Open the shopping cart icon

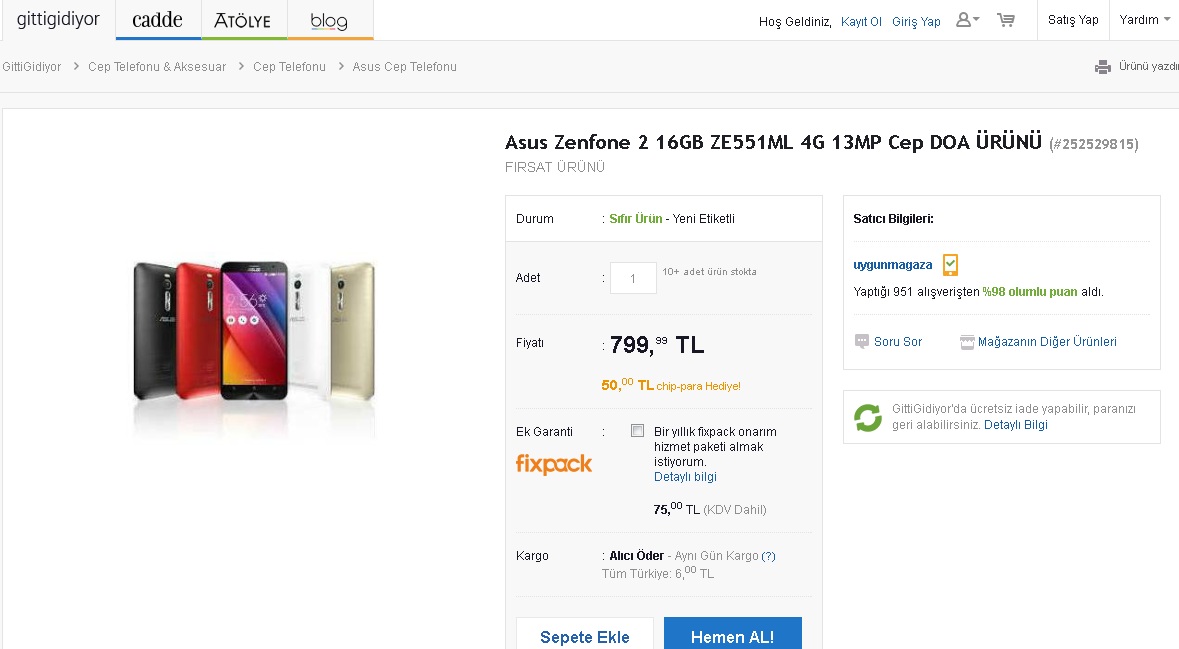pyautogui.click(x=1005, y=20)
